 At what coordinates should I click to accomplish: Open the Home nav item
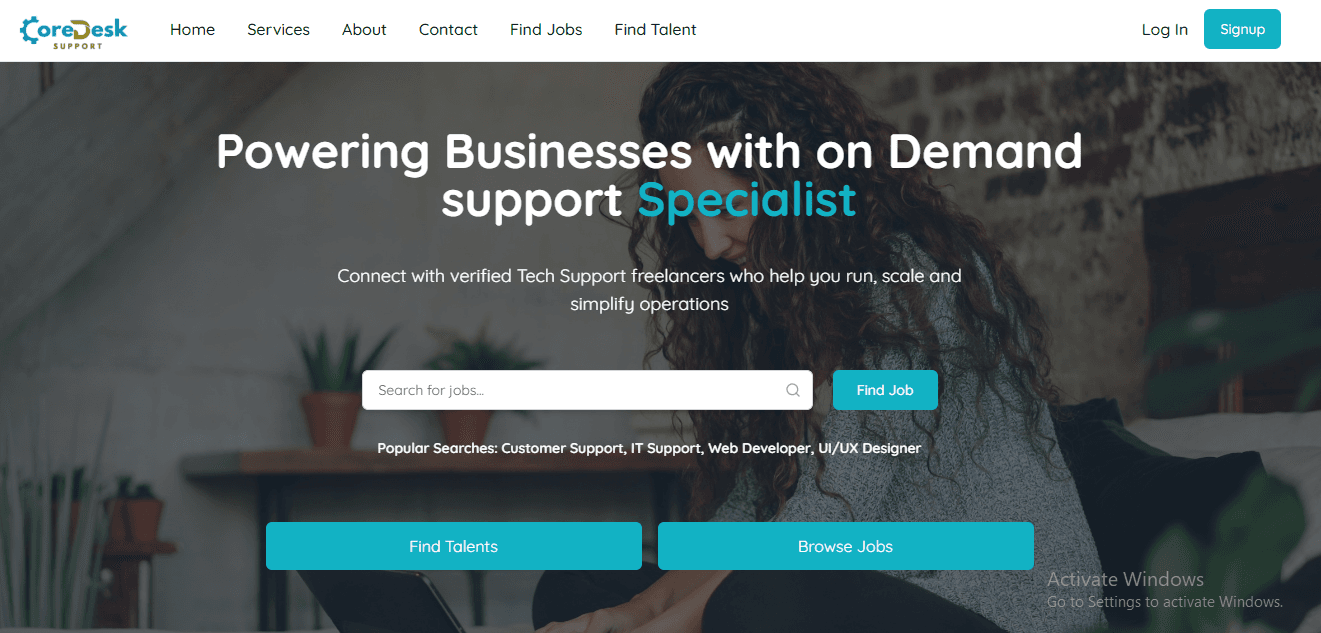coord(192,30)
